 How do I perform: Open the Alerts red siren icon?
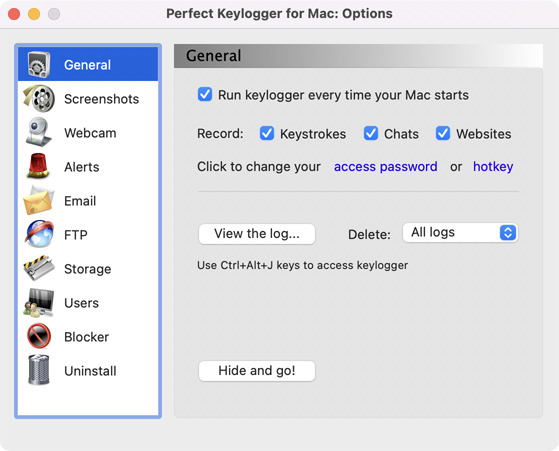tap(39, 166)
